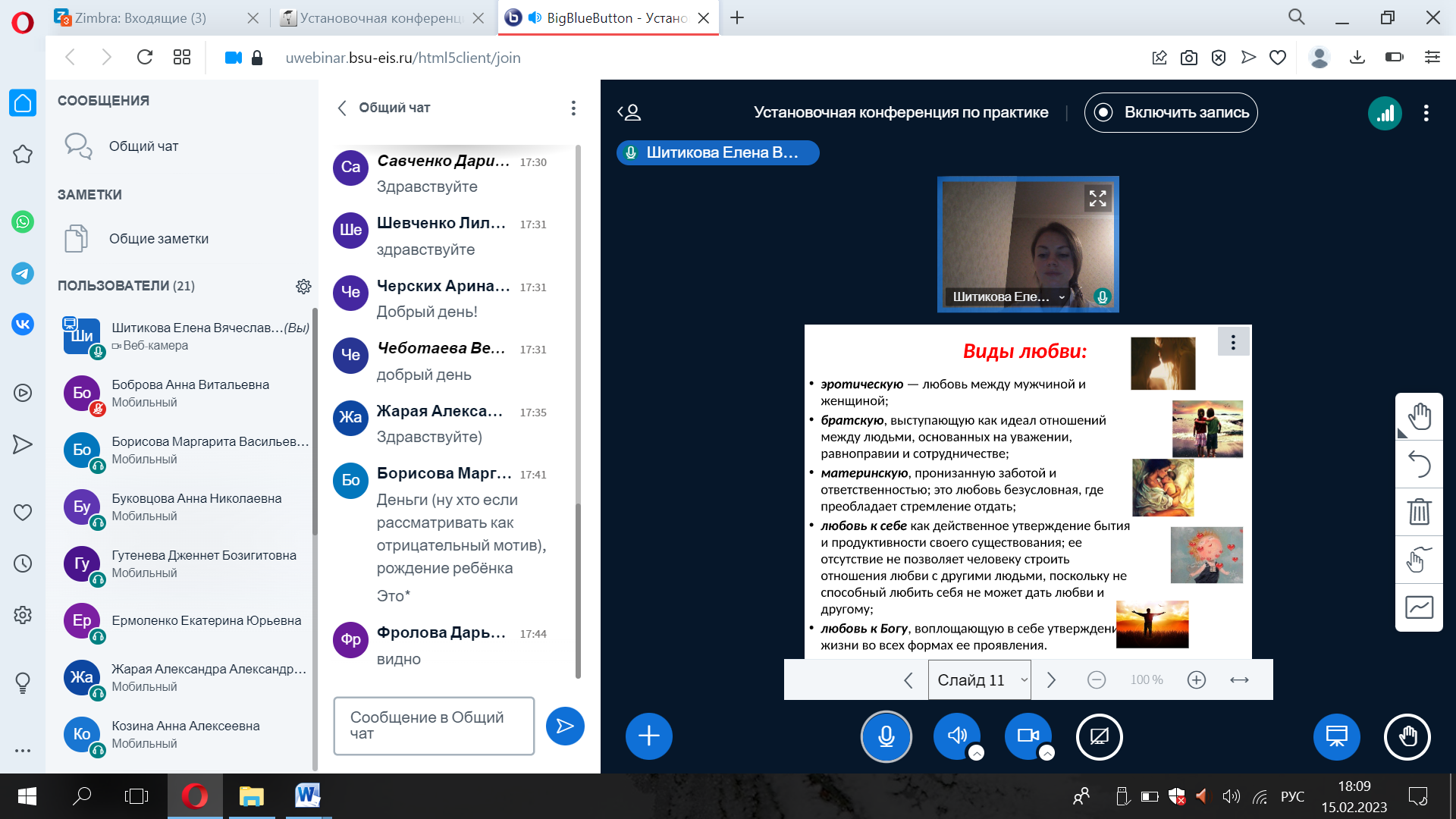
Task: Open user list settings gear
Action: tap(303, 286)
